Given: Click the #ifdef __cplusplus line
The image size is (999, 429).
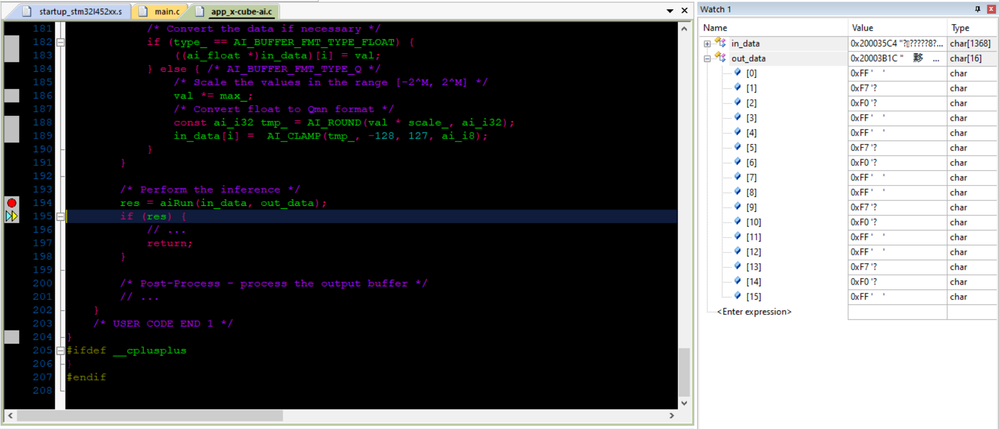Looking at the screenshot, I should [126, 350].
